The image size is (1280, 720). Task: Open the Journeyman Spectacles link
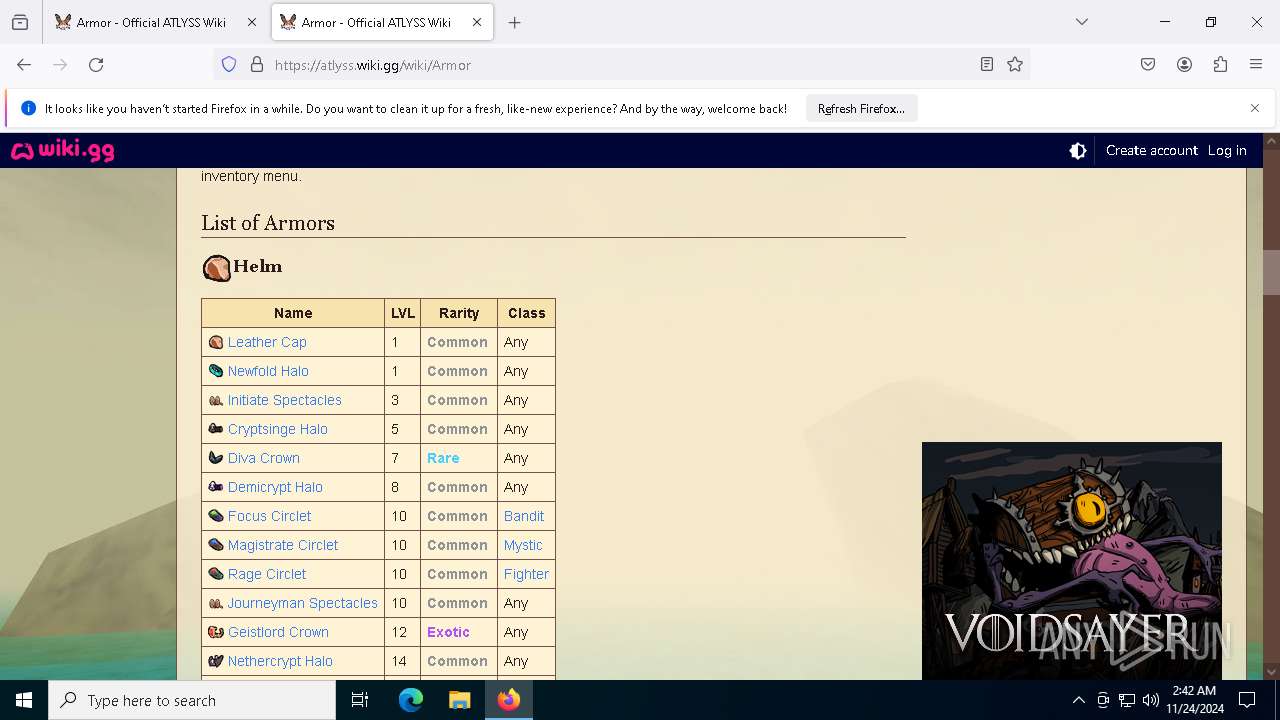click(x=303, y=603)
